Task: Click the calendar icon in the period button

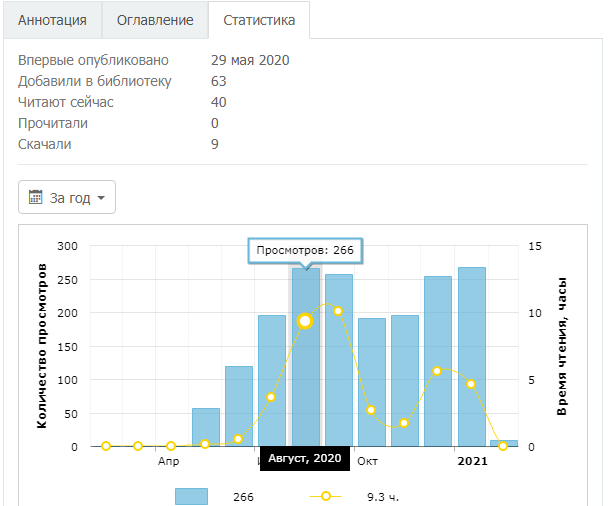Action: tap(36, 197)
